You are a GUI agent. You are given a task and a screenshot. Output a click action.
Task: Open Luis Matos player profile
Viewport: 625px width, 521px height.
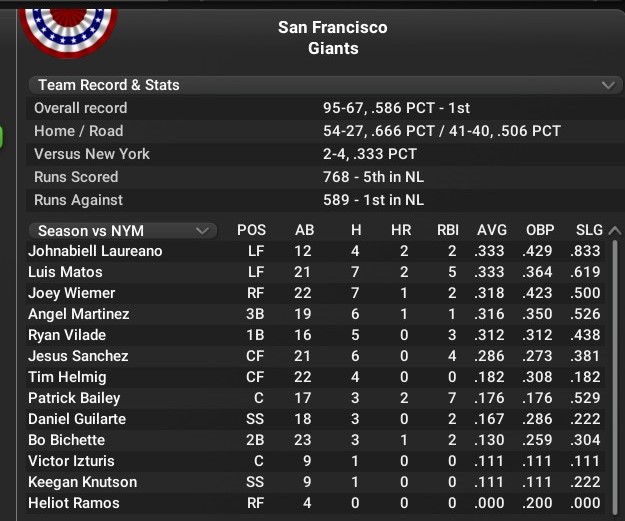[x=65, y=272]
